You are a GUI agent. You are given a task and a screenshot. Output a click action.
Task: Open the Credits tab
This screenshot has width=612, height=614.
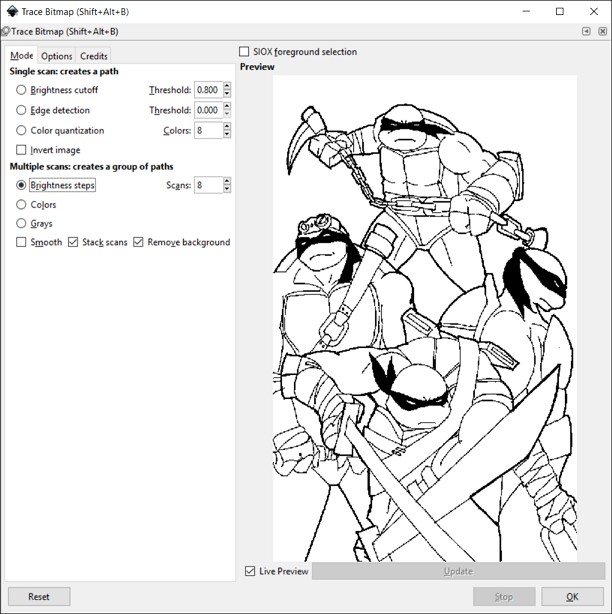coord(94,56)
